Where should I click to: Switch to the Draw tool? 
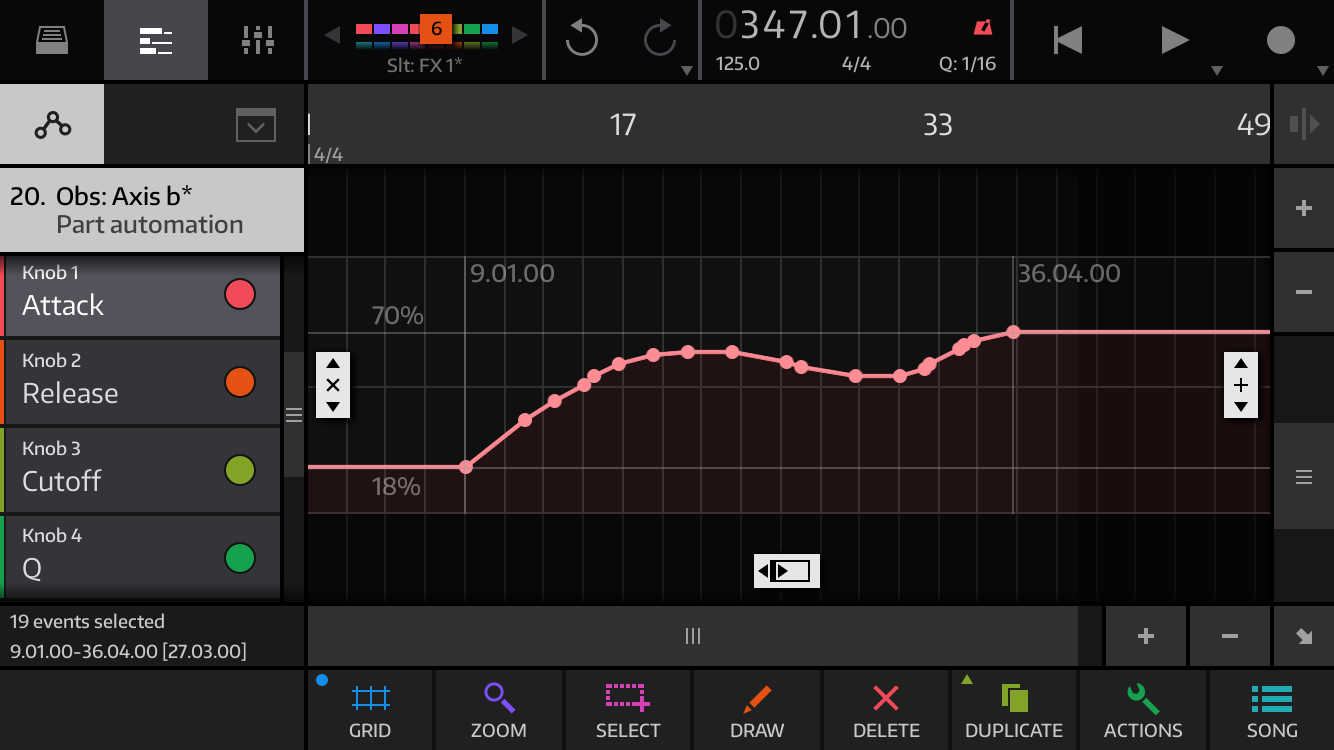click(756, 710)
